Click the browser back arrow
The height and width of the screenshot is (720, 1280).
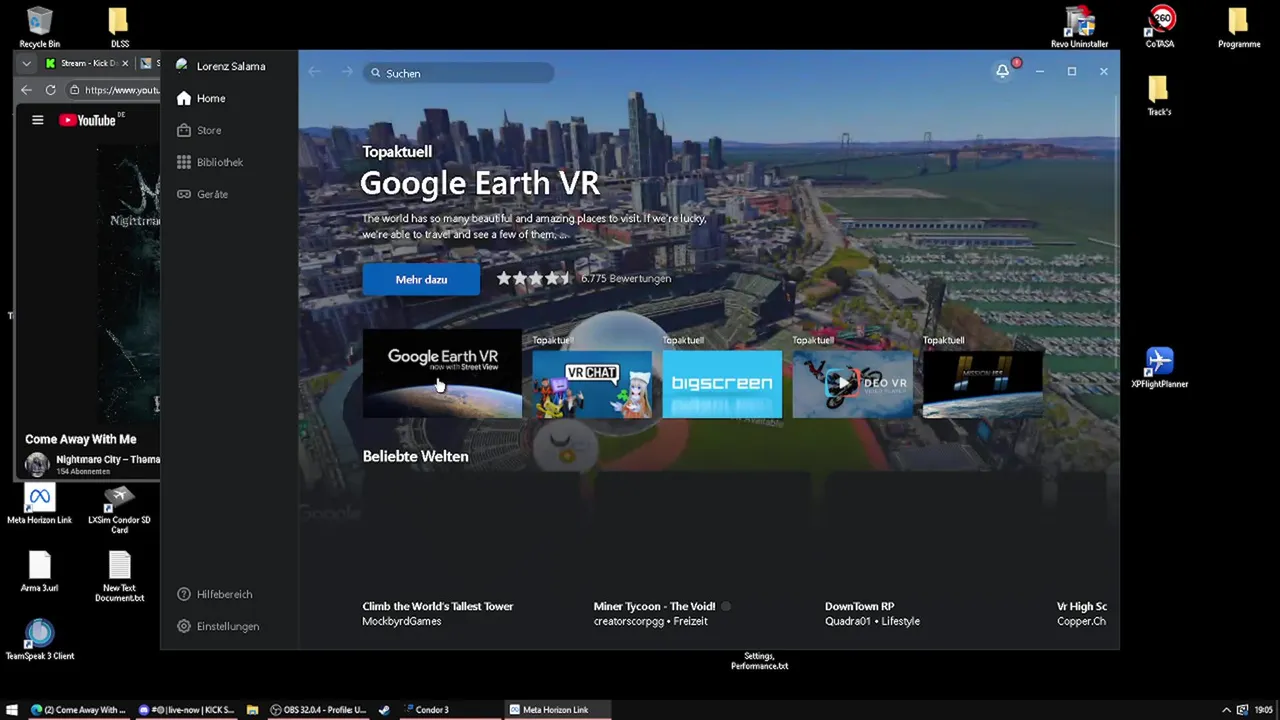27,90
